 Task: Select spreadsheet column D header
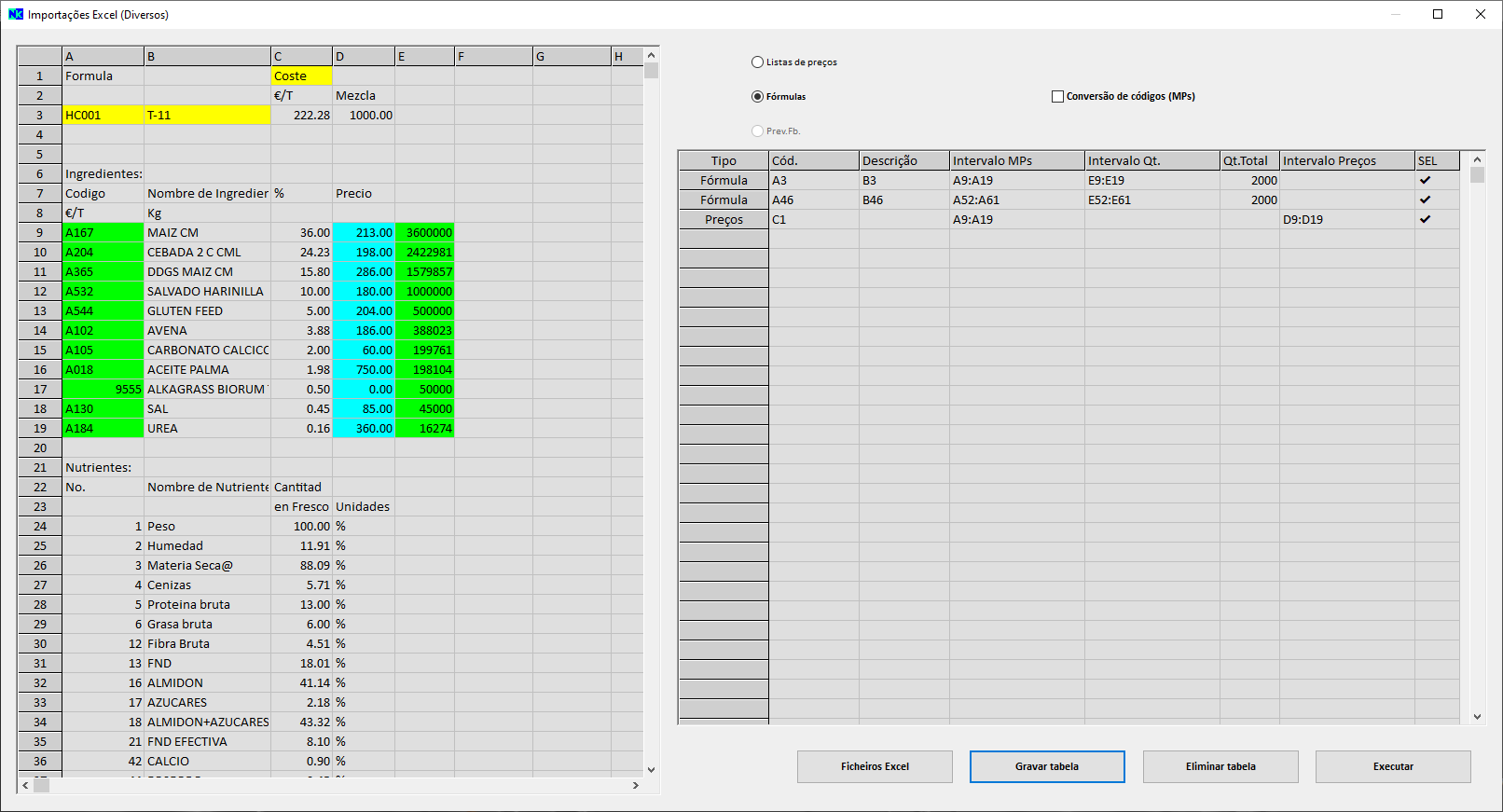click(363, 57)
